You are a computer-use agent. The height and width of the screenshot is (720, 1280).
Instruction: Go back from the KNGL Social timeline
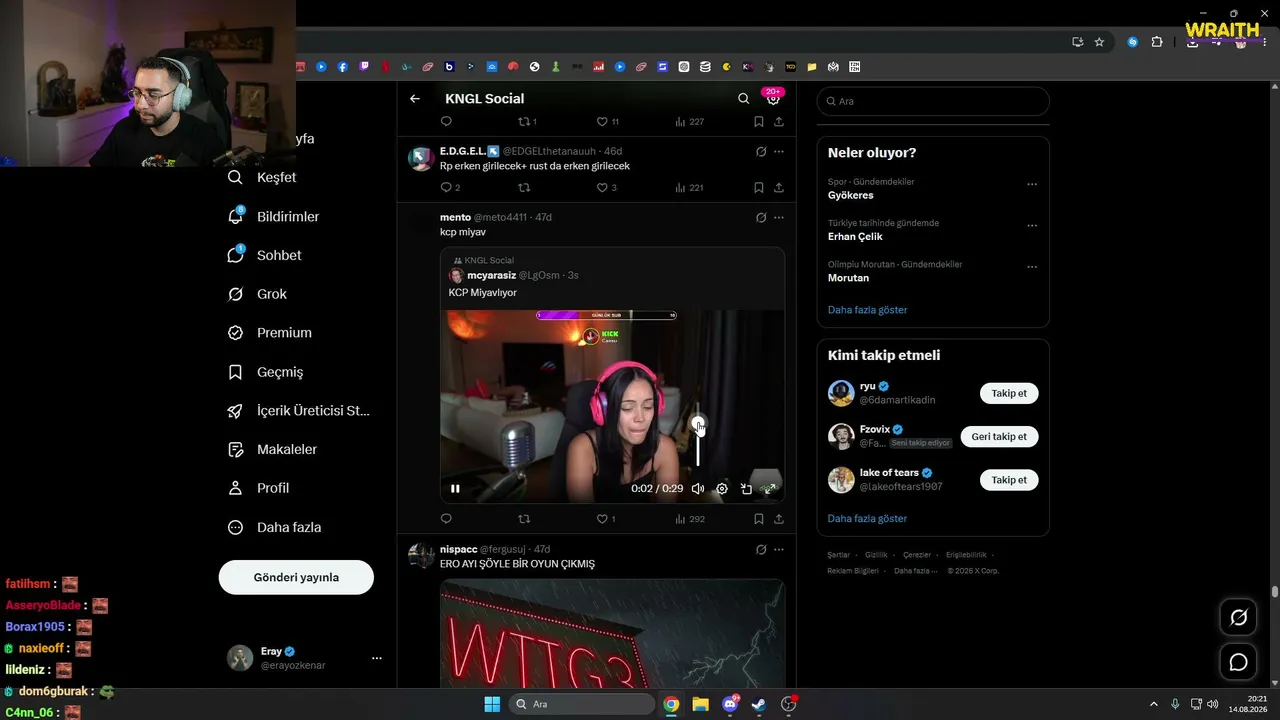click(x=415, y=99)
